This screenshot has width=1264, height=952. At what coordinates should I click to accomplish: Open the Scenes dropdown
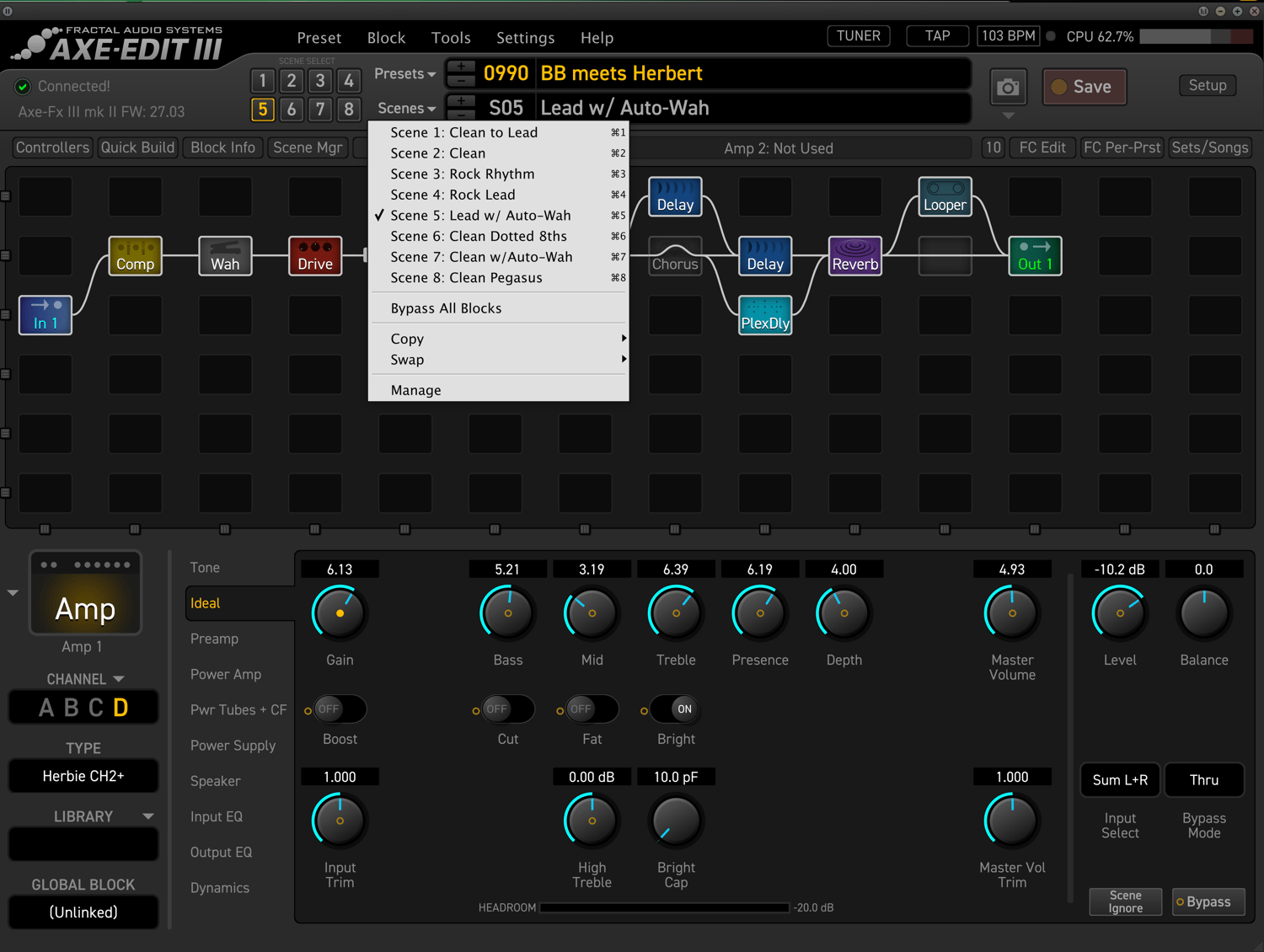point(406,108)
